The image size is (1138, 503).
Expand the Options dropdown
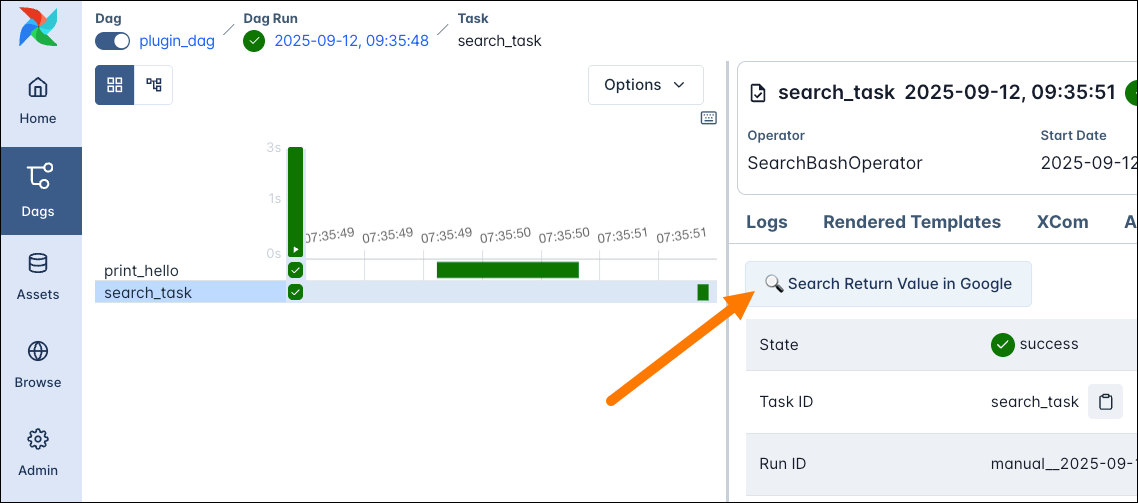[x=645, y=85]
